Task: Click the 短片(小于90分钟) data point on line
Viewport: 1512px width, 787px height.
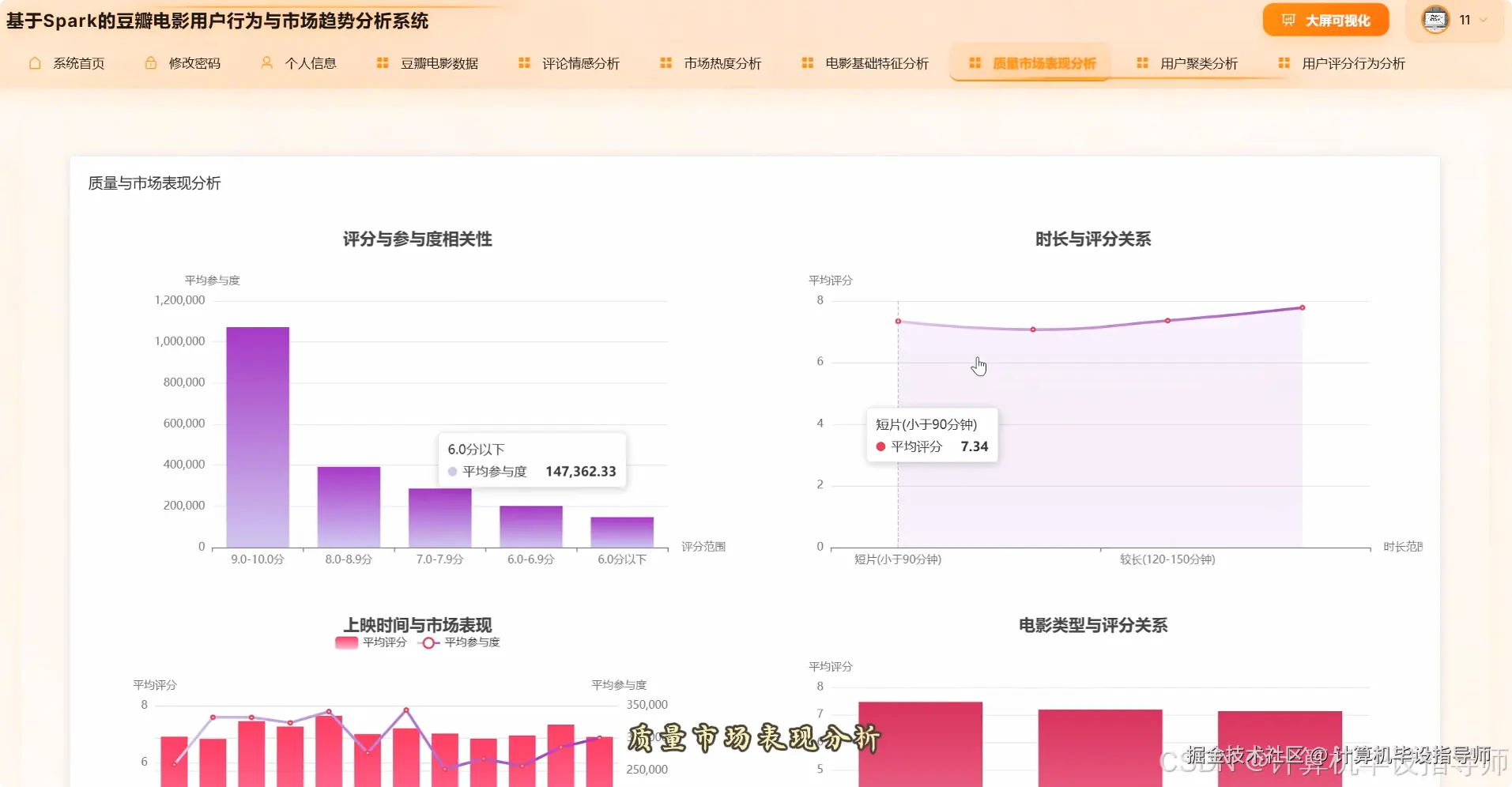Action: (x=898, y=322)
